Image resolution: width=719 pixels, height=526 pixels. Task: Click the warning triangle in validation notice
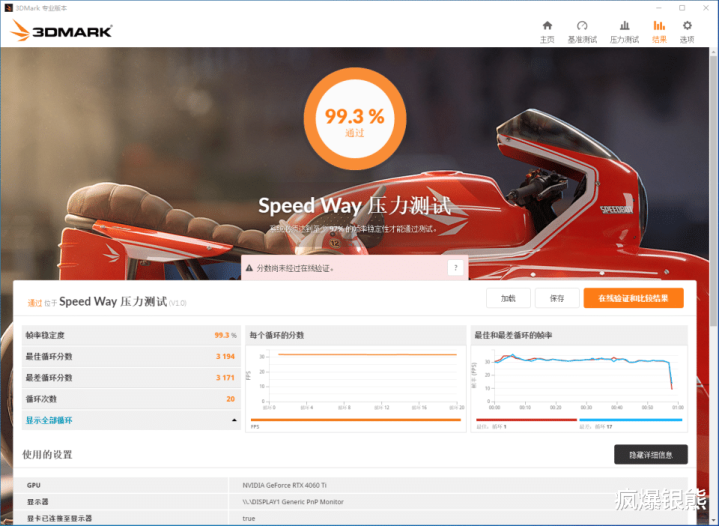click(x=249, y=268)
